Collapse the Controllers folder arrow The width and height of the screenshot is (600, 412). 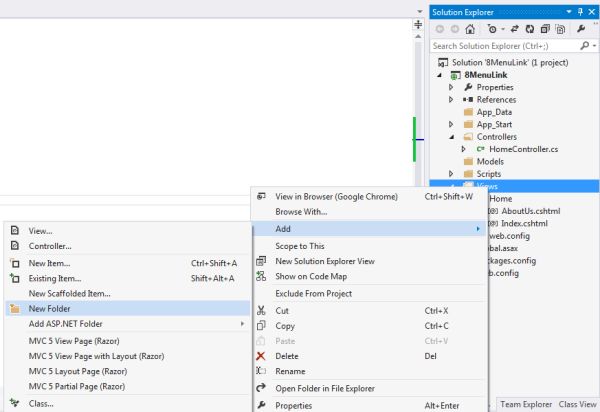(x=452, y=137)
